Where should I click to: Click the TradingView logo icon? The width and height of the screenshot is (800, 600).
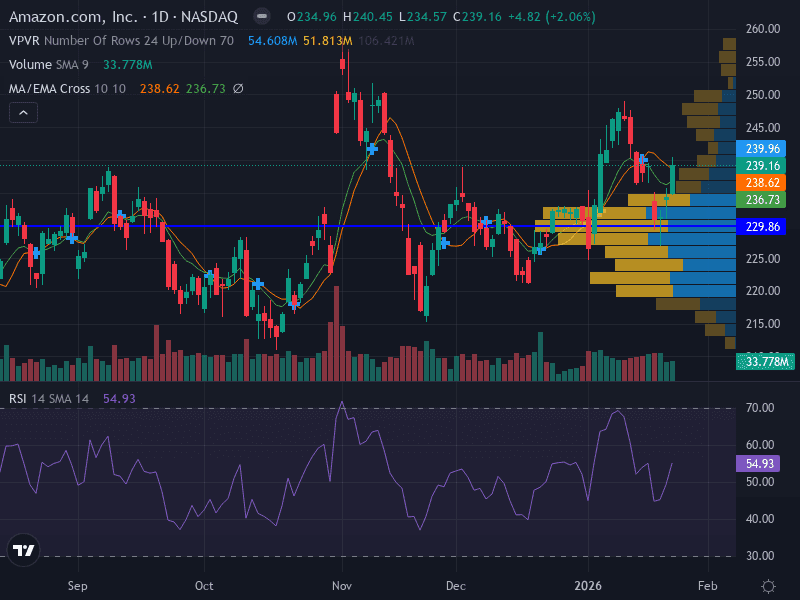point(23,550)
